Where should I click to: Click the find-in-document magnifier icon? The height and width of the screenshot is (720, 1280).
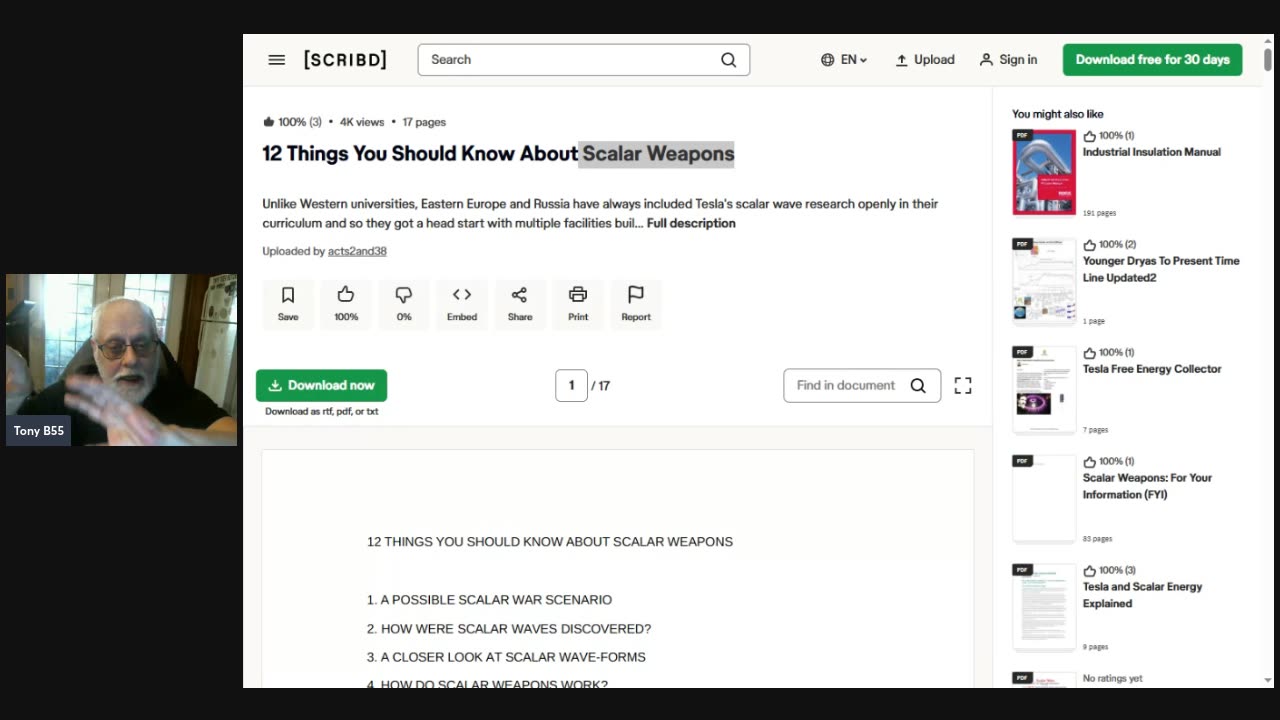tap(918, 385)
